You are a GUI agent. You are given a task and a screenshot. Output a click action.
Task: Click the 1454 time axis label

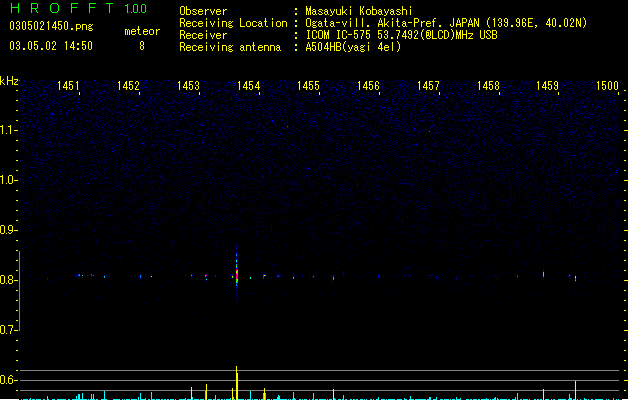248,86
